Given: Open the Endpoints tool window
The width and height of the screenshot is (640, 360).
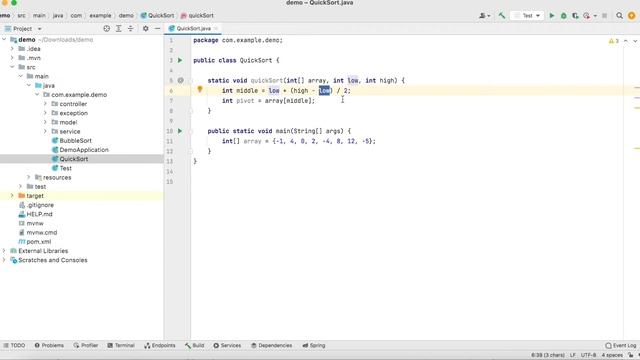Looking at the screenshot, I should coord(160,345).
